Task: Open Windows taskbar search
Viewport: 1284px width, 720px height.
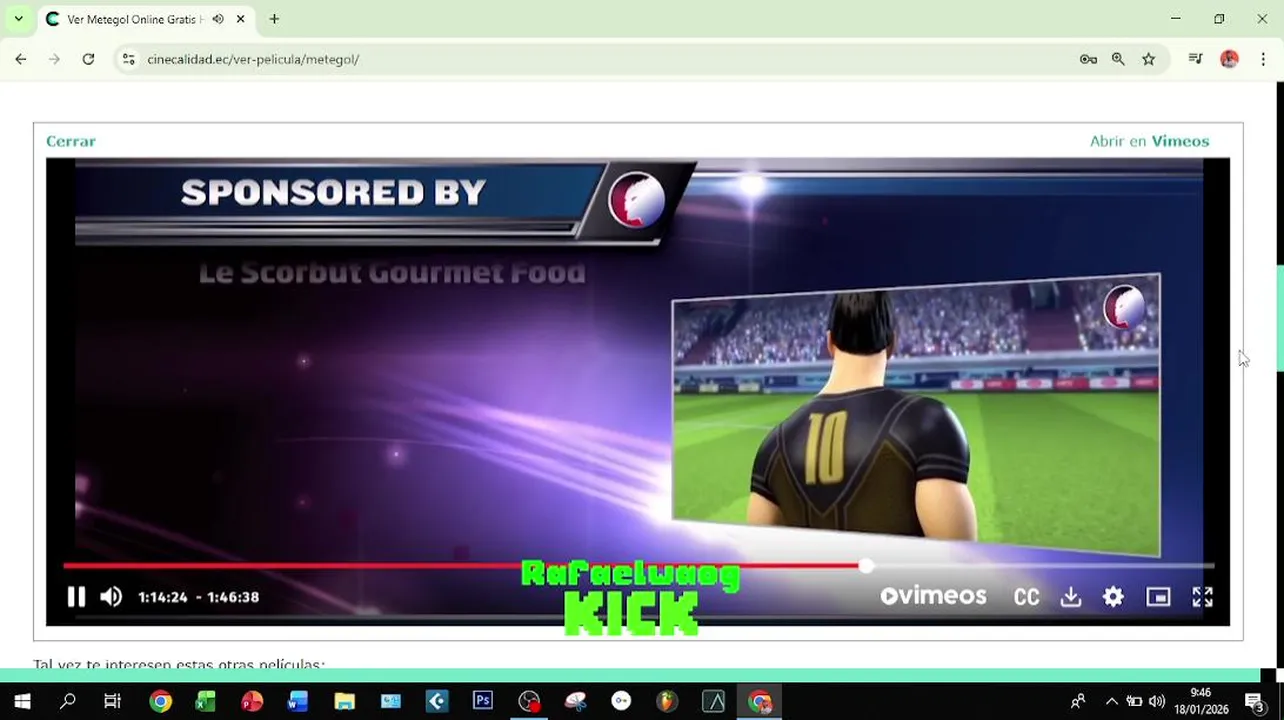Action: pos(68,701)
